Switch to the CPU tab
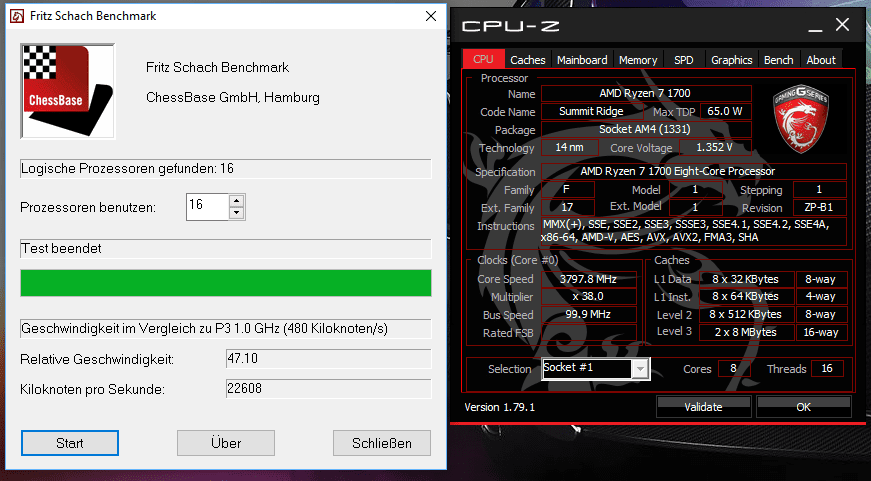Viewport: 871px width, 481px height. click(x=483, y=59)
